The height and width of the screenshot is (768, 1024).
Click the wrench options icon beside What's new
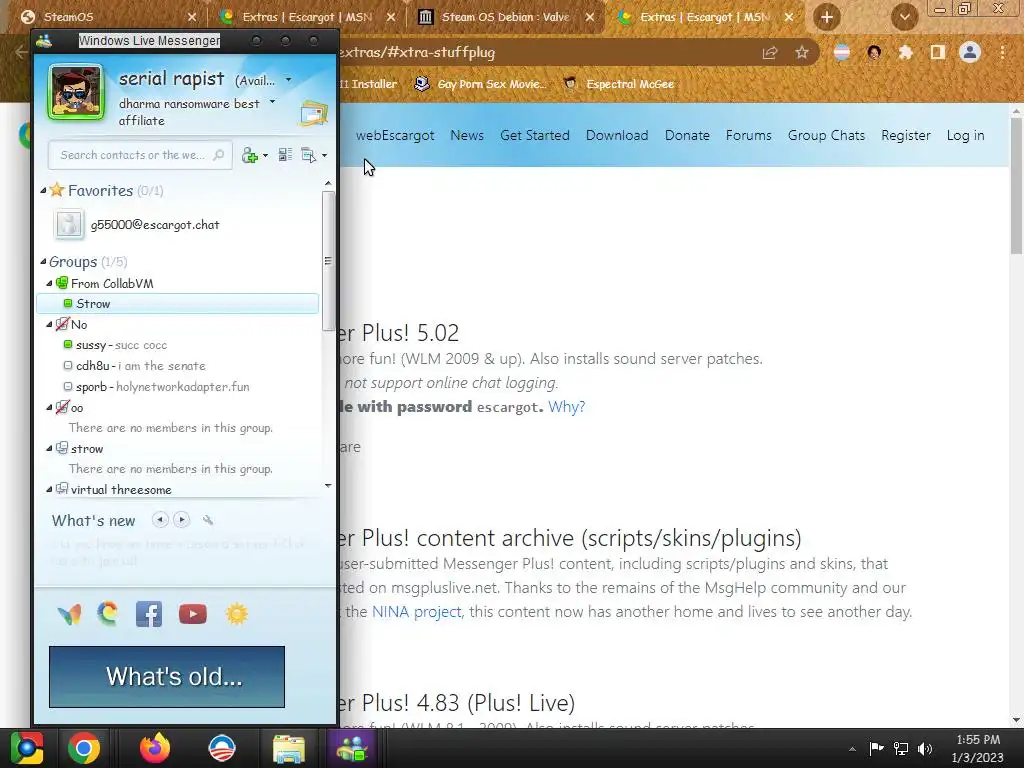click(x=208, y=520)
